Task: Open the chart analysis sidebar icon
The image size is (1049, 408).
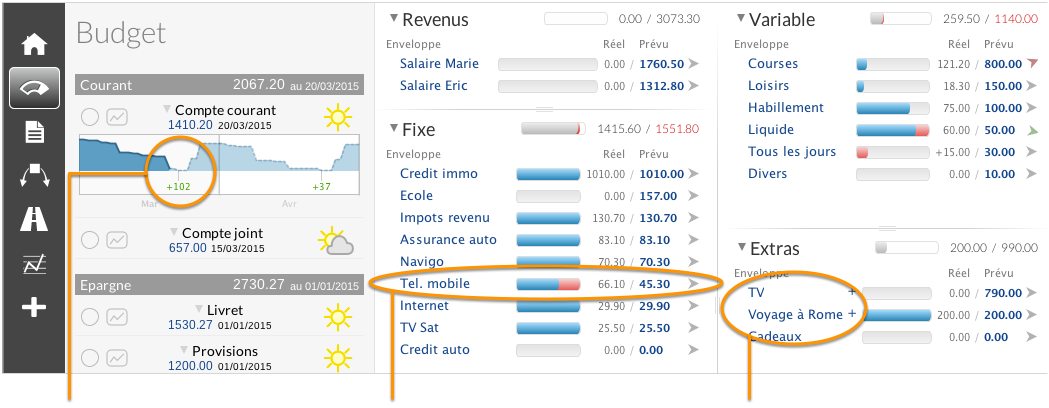Action: pyautogui.click(x=34, y=265)
